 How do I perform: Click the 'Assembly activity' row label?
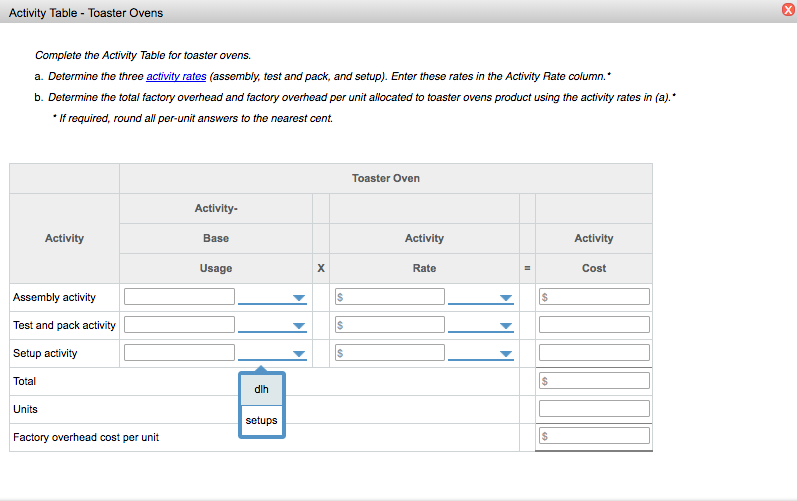(x=54, y=297)
